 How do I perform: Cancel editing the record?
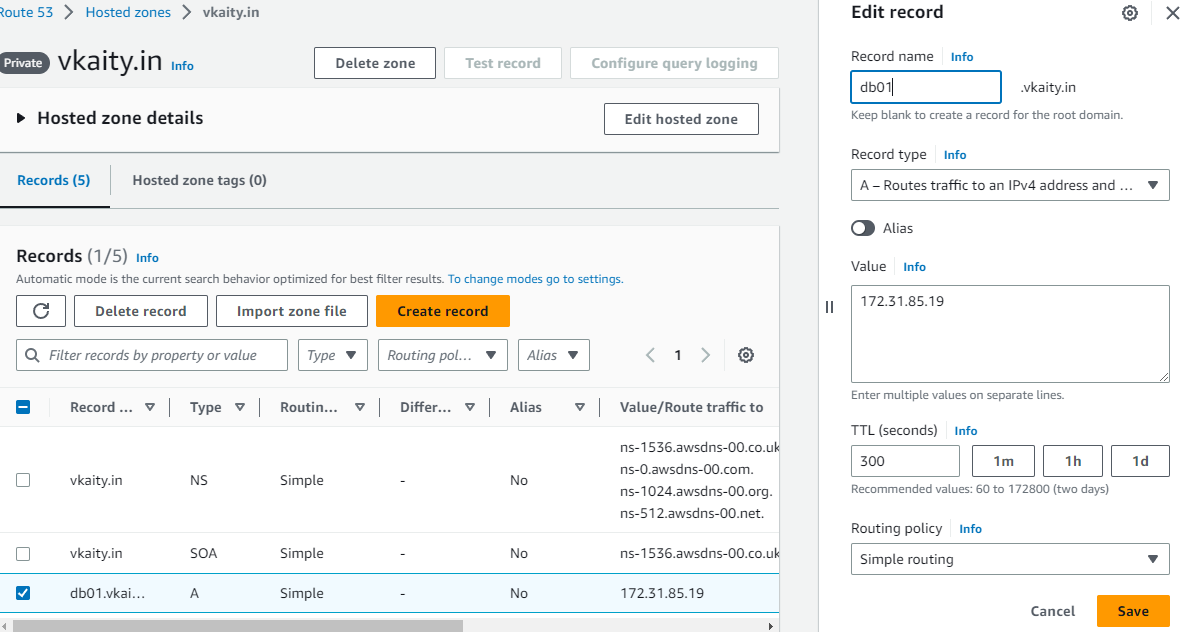[x=1052, y=611]
